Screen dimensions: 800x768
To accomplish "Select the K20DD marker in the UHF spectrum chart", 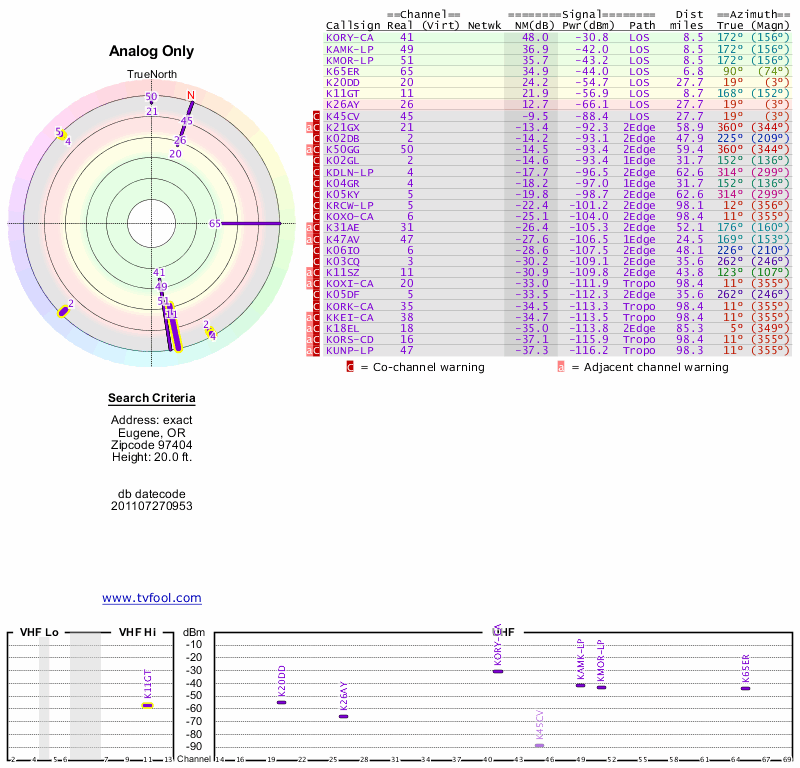I will point(281,701).
